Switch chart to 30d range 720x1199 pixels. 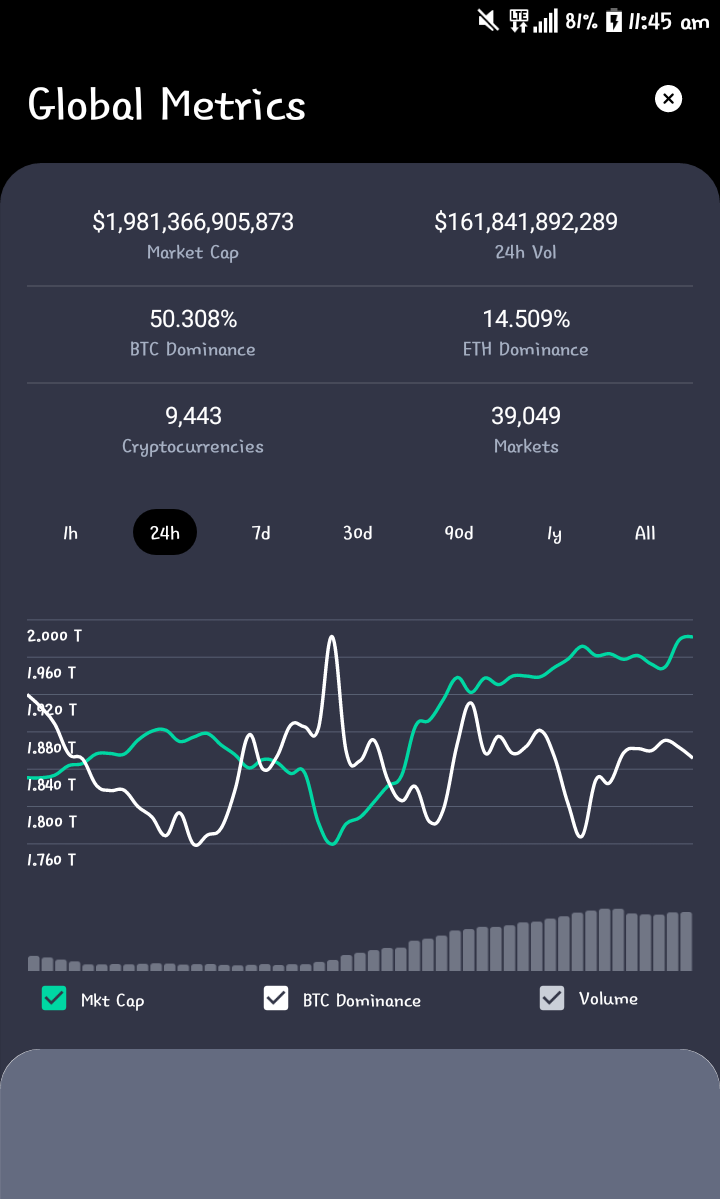(358, 533)
